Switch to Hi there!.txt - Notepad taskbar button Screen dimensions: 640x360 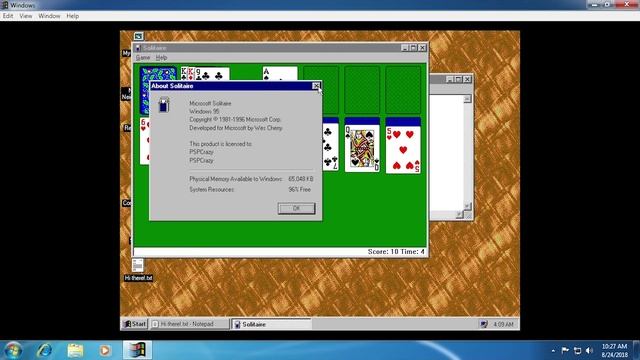pyautogui.click(x=189, y=324)
